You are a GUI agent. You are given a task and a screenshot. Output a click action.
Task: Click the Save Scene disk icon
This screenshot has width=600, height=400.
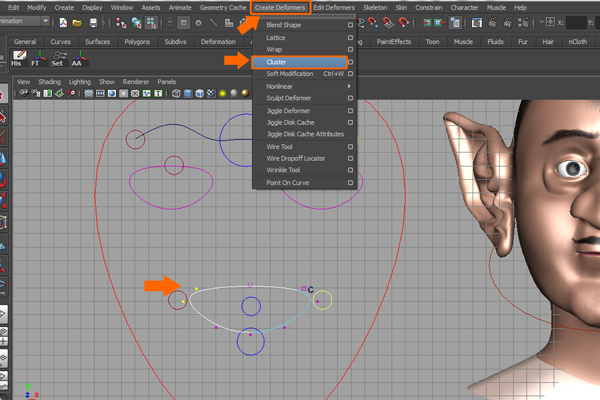pos(93,23)
